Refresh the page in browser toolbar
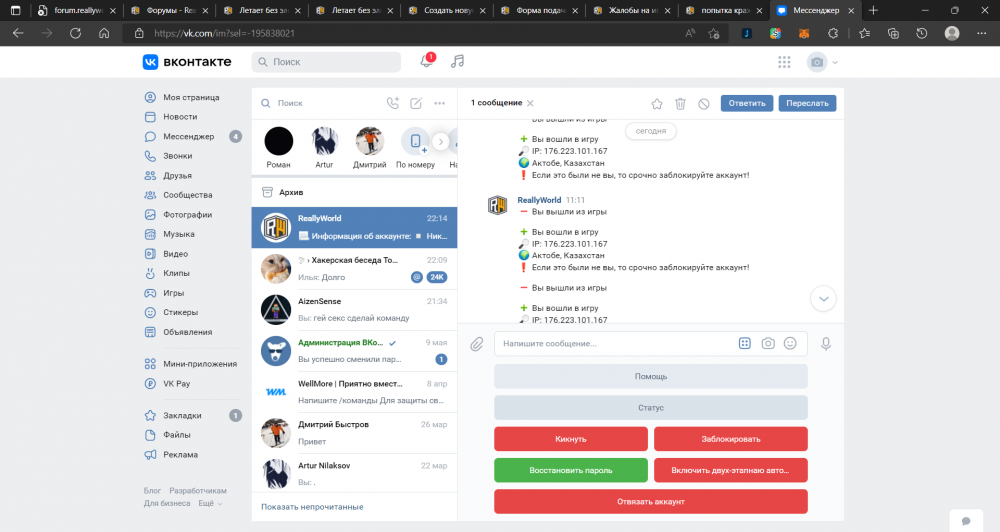The height and width of the screenshot is (532, 1000). tap(75, 33)
